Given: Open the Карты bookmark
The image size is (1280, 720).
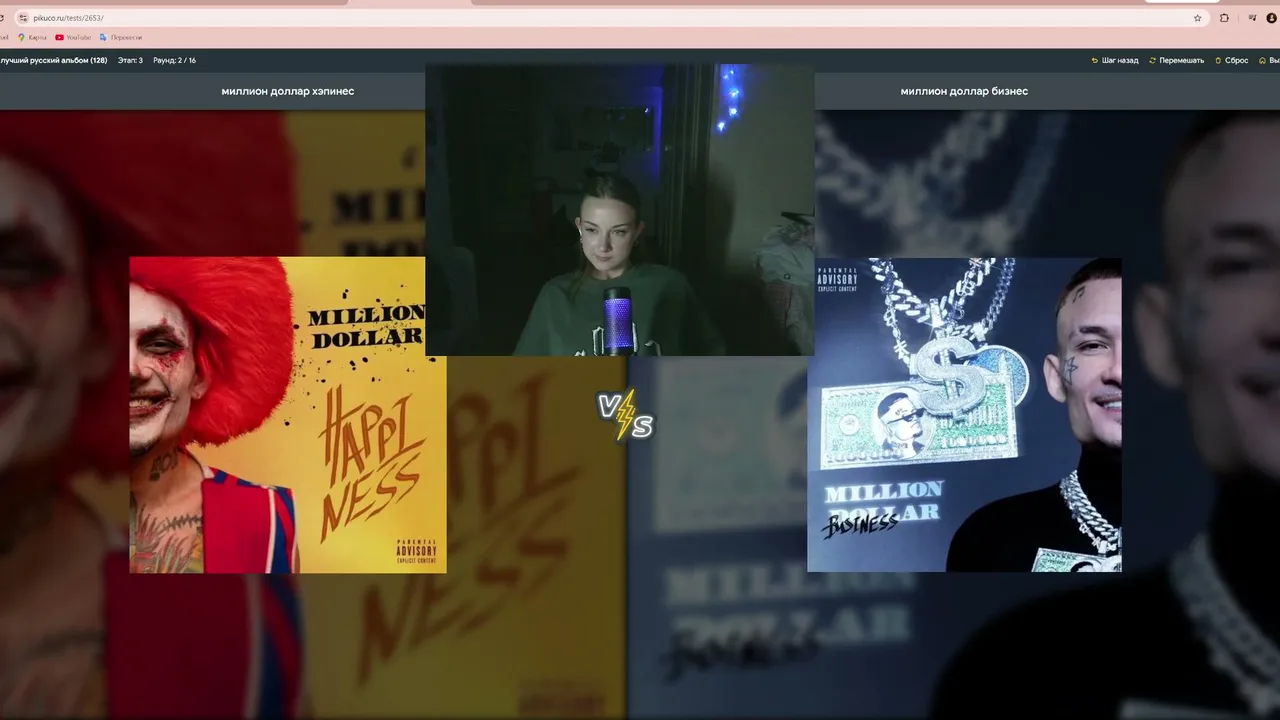Looking at the screenshot, I should (x=32, y=37).
